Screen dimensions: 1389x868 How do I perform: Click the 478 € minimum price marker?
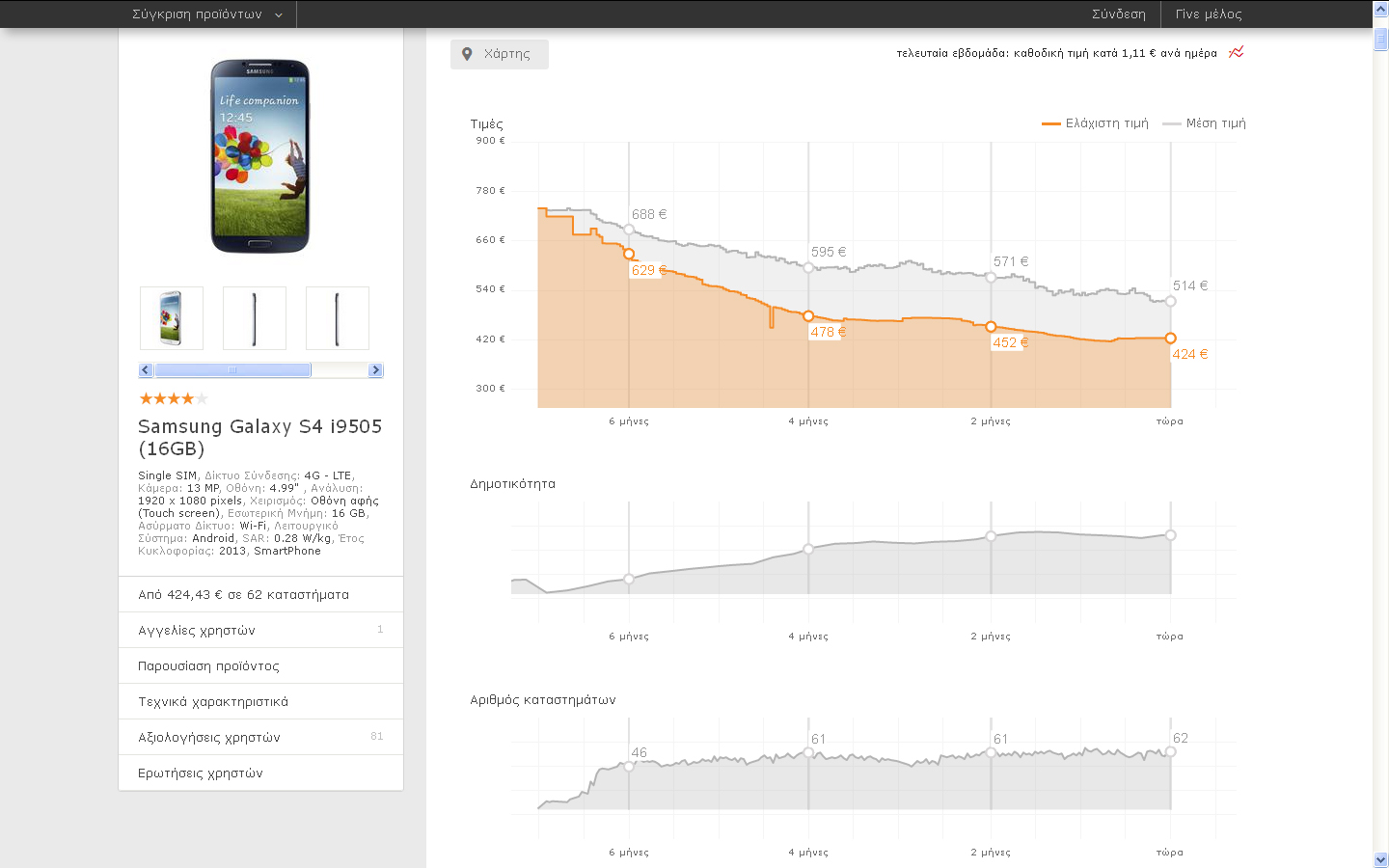coord(808,316)
